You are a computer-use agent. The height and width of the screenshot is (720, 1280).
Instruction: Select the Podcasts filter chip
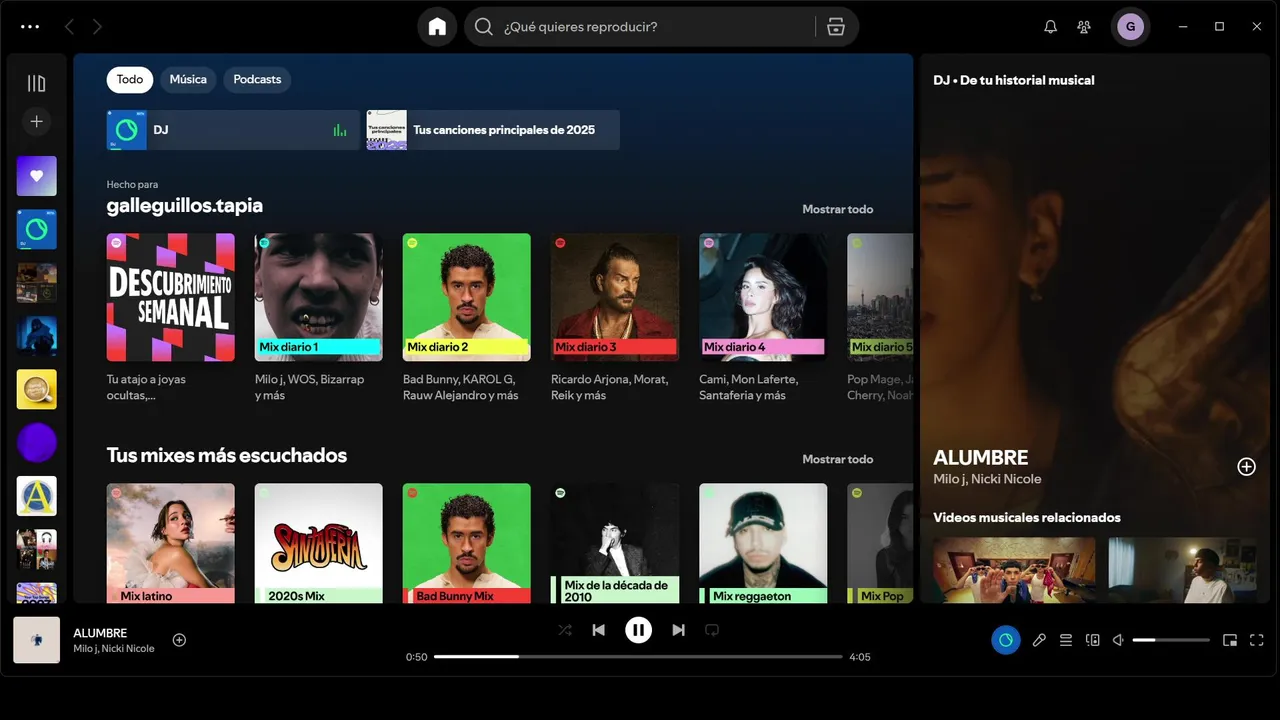(257, 79)
